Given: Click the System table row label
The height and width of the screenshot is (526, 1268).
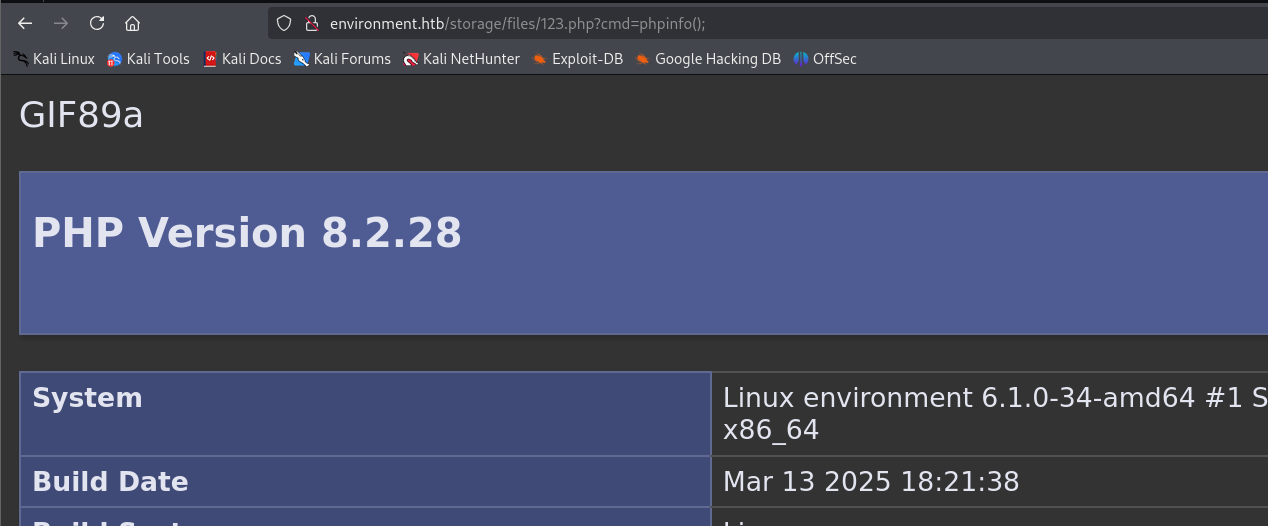Looking at the screenshot, I should point(88,398).
